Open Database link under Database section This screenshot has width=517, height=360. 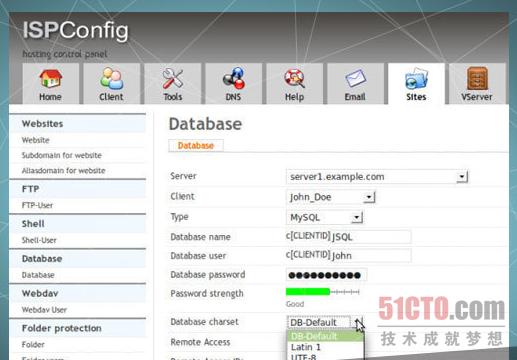tap(38, 275)
